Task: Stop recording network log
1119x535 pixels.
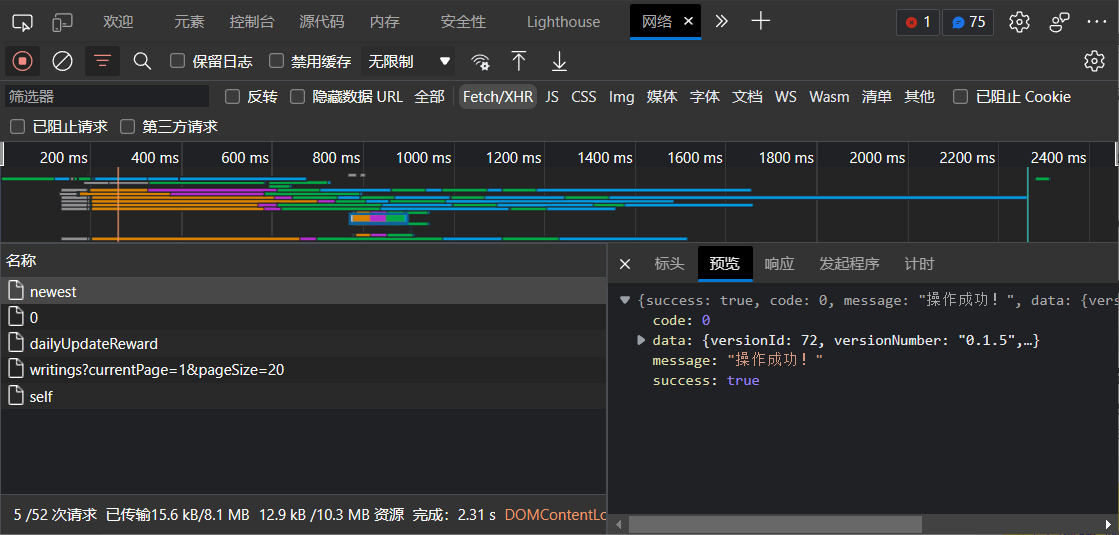Action: [x=22, y=61]
